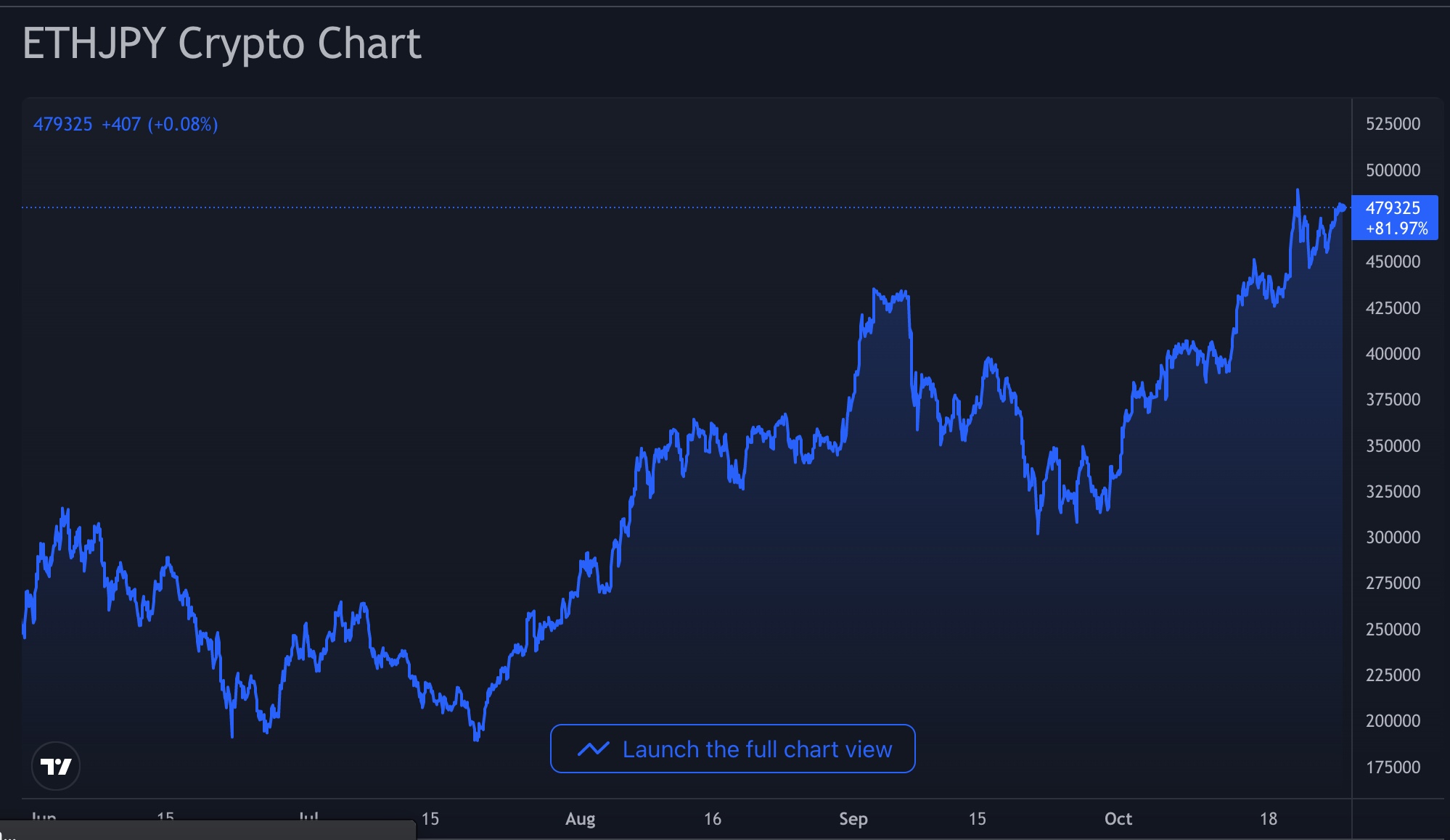Click the 300000 price scale label
Viewport: 1450px width, 840px height.
(x=1393, y=538)
